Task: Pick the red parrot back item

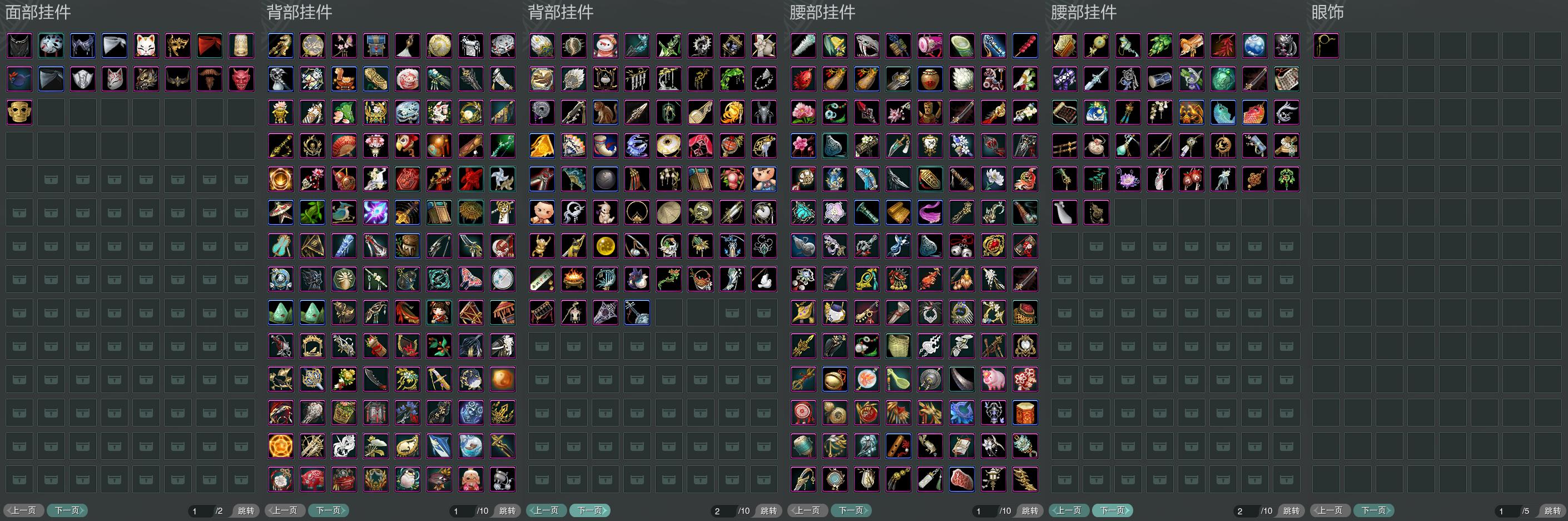Action: tap(407, 146)
